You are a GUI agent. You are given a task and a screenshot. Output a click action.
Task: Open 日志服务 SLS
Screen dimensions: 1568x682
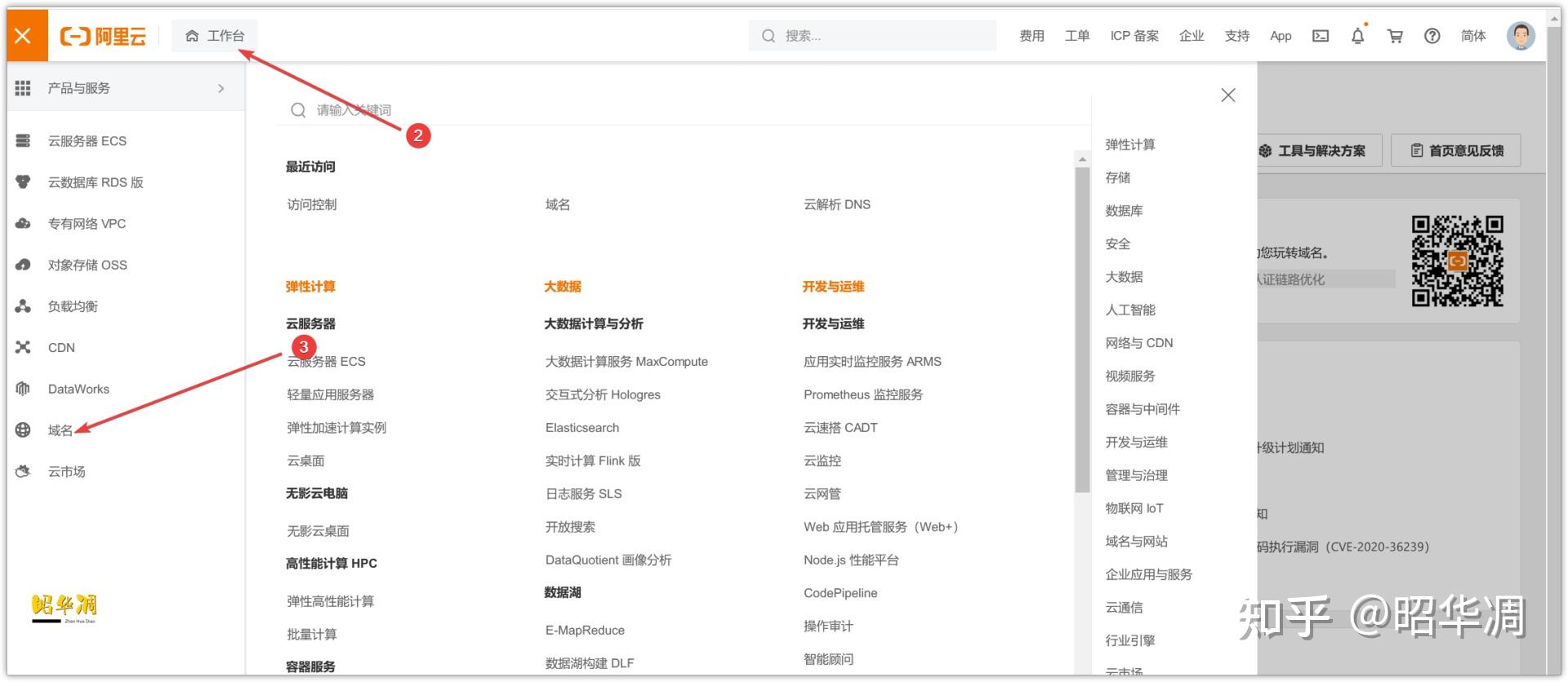tap(584, 494)
